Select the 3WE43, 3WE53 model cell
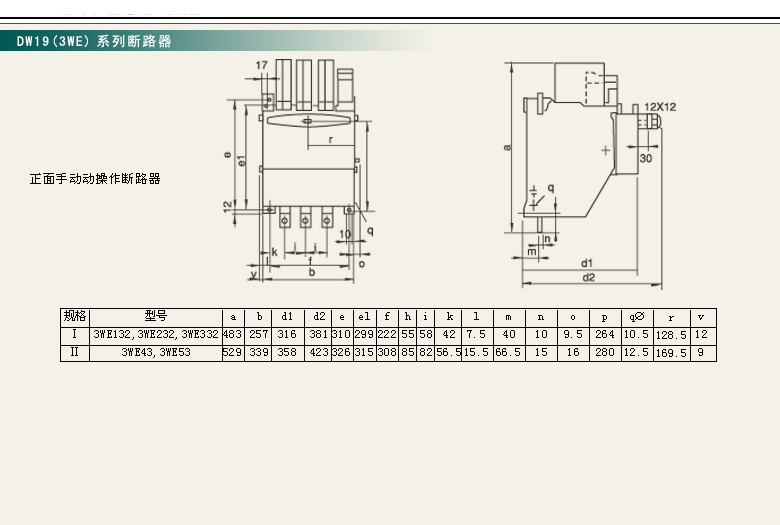This screenshot has height=525, width=780. (x=155, y=352)
